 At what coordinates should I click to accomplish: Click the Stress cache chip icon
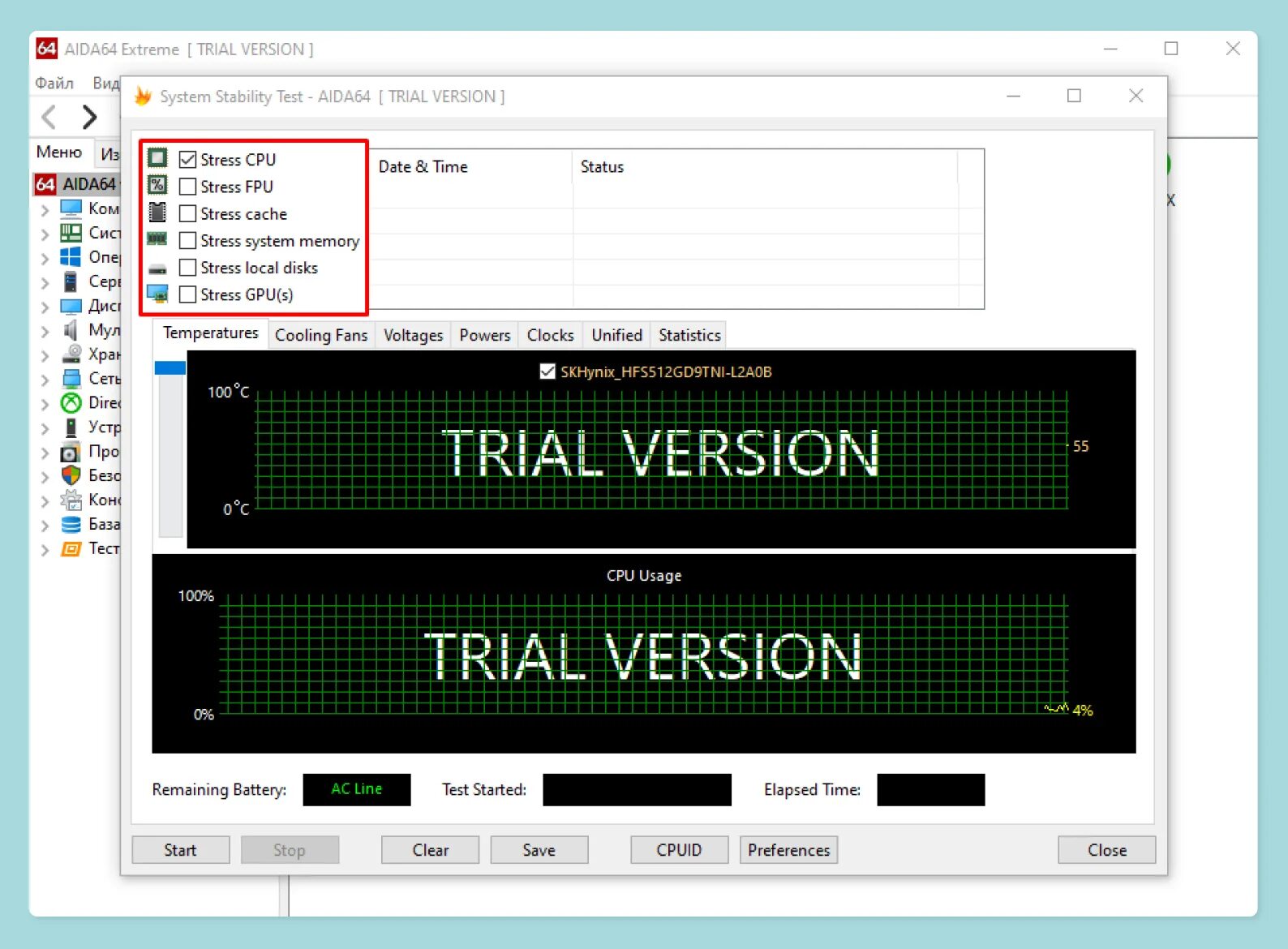(157, 213)
